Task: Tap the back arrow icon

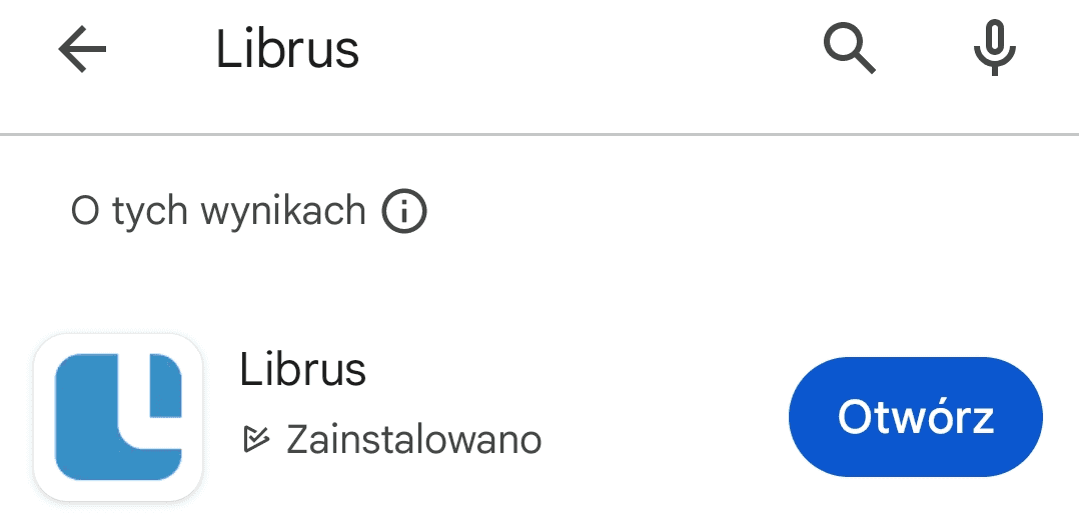Action: click(82, 49)
